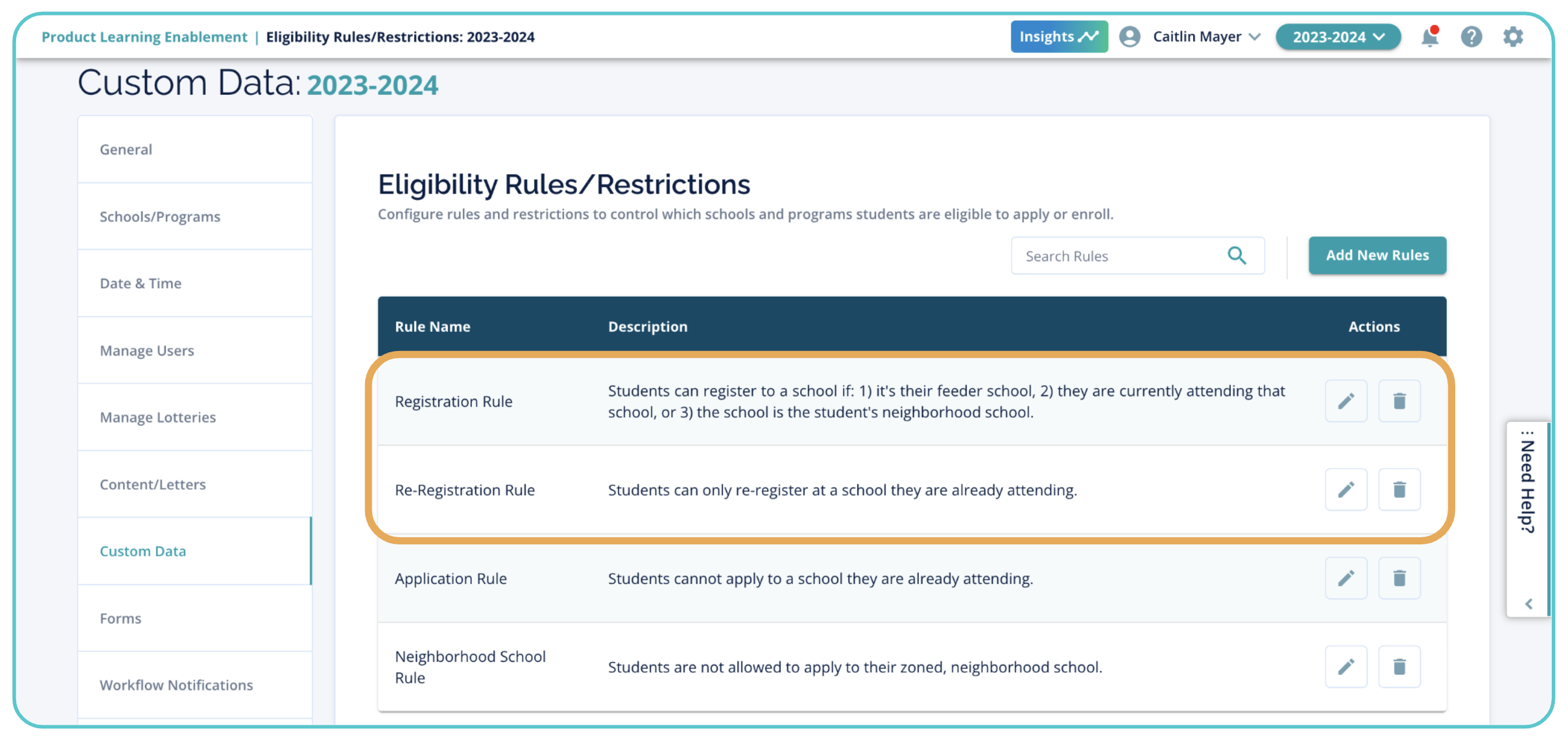1568x745 pixels.
Task: Follow the Product Learning Enablement breadcrumb link
Action: 144,37
